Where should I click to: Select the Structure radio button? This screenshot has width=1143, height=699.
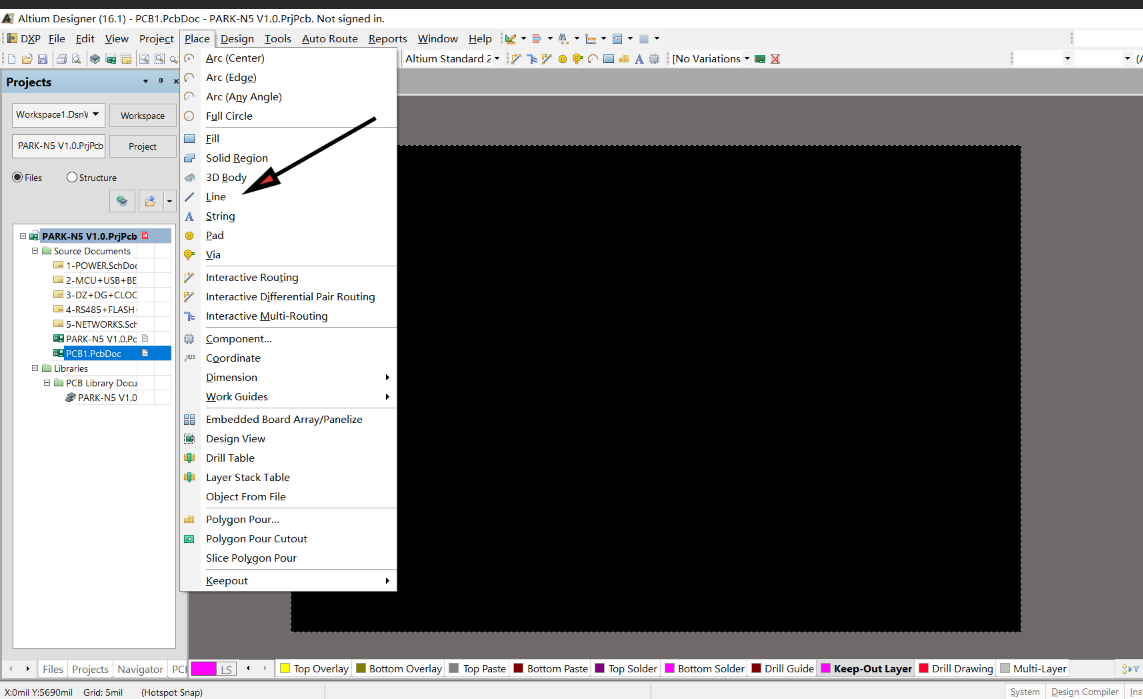pos(71,177)
